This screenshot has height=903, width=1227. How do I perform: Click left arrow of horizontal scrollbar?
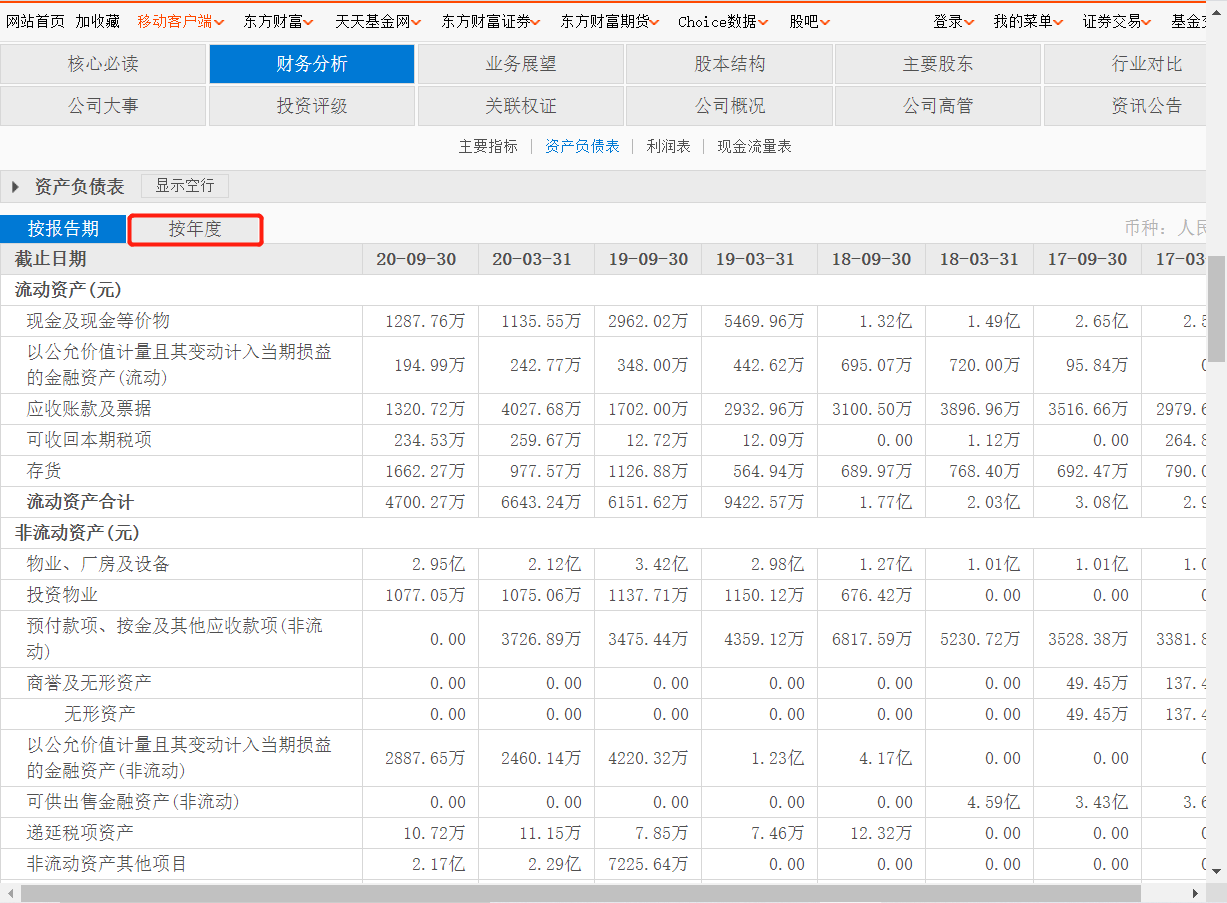point(10,893)
